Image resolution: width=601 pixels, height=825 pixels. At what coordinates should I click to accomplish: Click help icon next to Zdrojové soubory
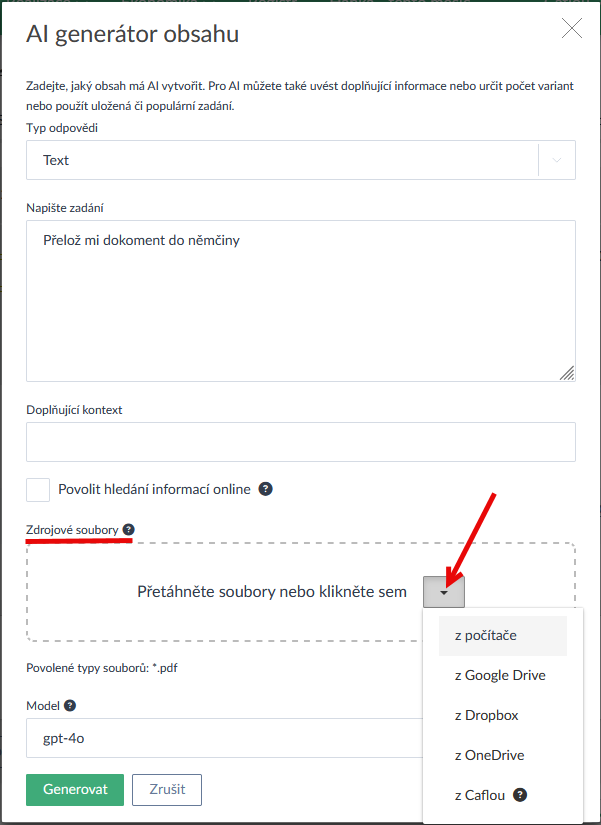(x=129, y=529)
